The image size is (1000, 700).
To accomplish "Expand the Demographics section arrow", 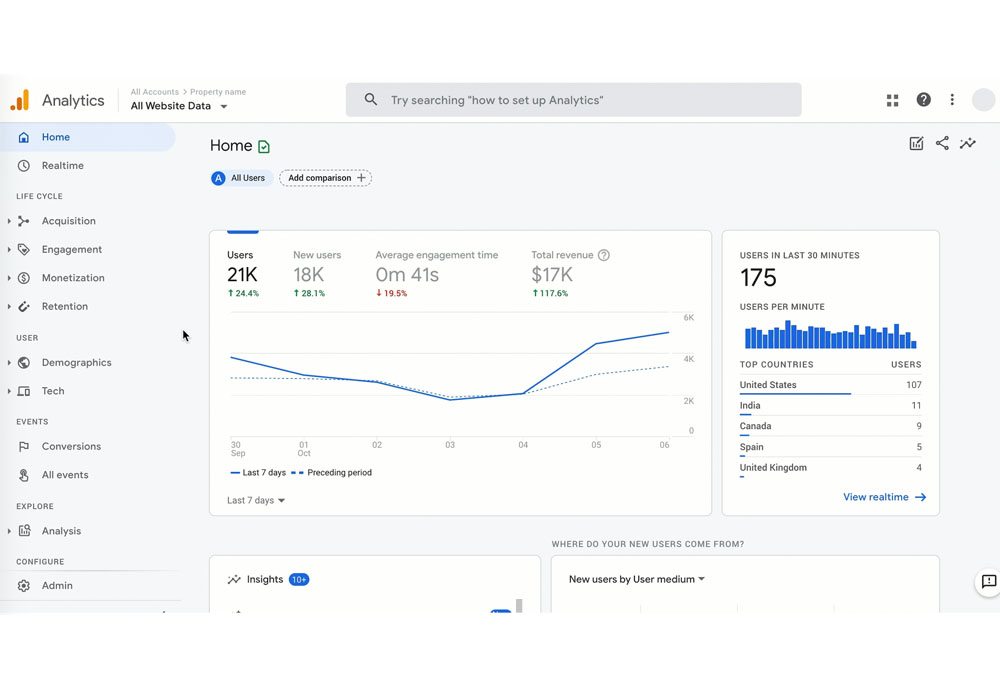I will click(x=9, y=363).
